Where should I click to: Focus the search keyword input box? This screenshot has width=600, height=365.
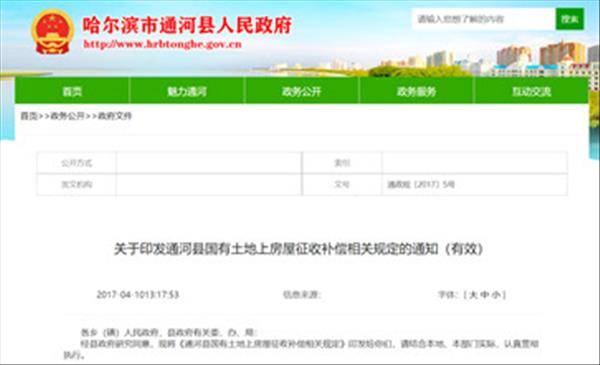point(484,19)
